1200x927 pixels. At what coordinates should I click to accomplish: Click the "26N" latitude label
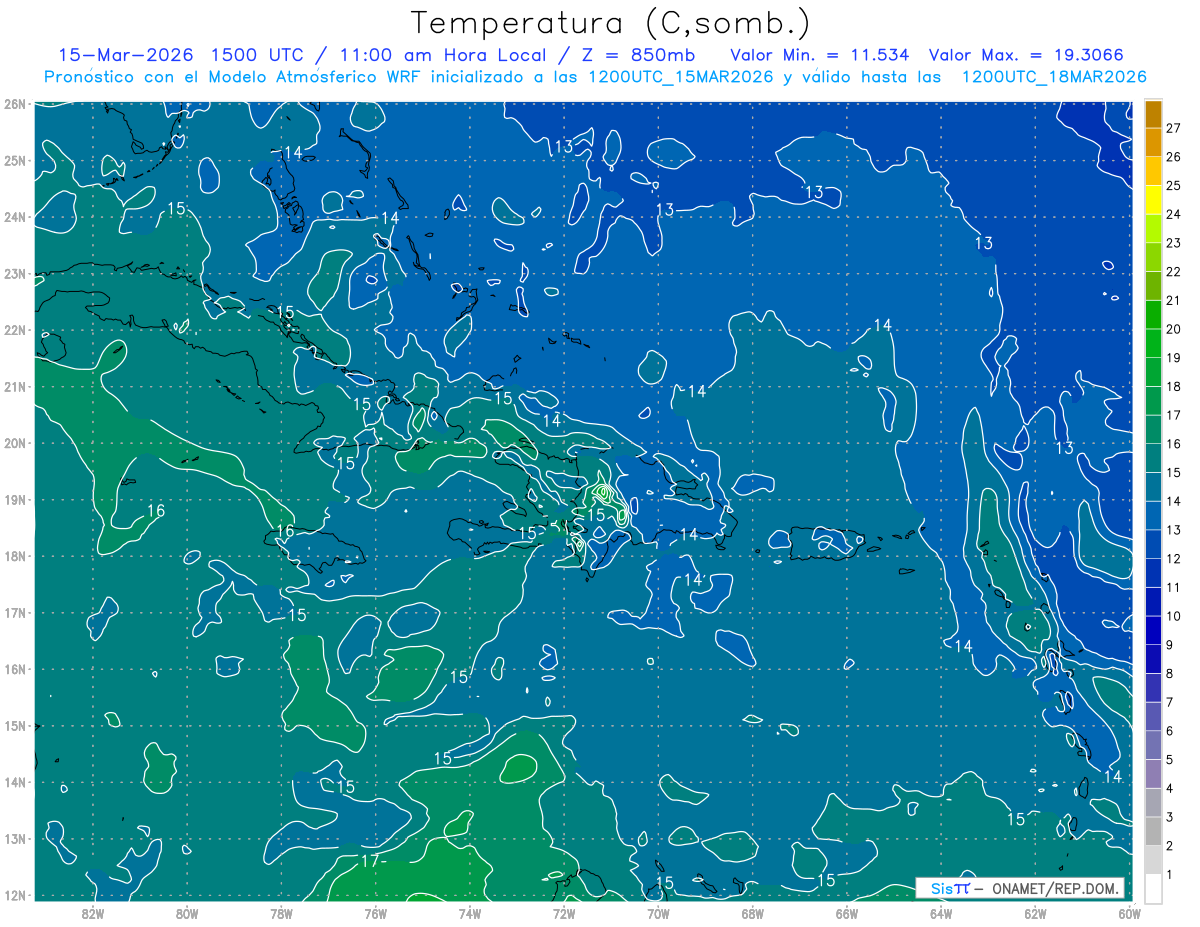[14, 104]
